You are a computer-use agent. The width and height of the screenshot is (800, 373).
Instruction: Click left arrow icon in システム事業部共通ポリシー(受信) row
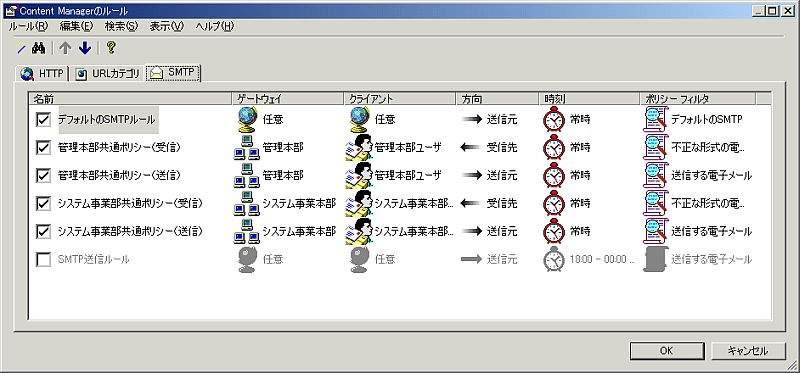470,204
